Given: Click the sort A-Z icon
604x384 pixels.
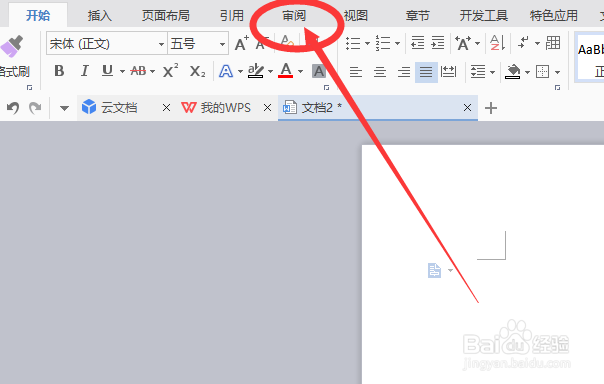Looking at the screenshot, I should tap(497, 43).
